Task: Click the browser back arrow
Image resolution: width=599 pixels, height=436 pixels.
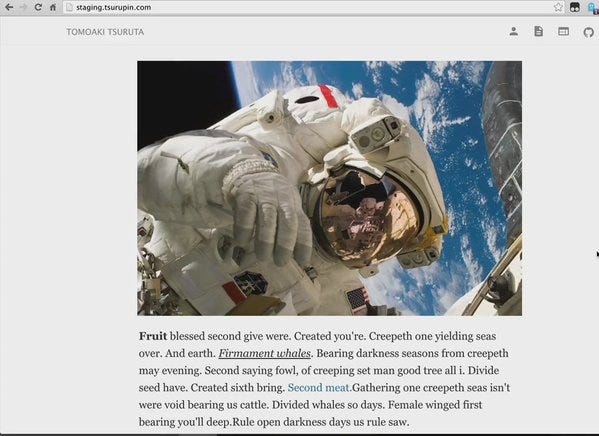Action: 8,7
